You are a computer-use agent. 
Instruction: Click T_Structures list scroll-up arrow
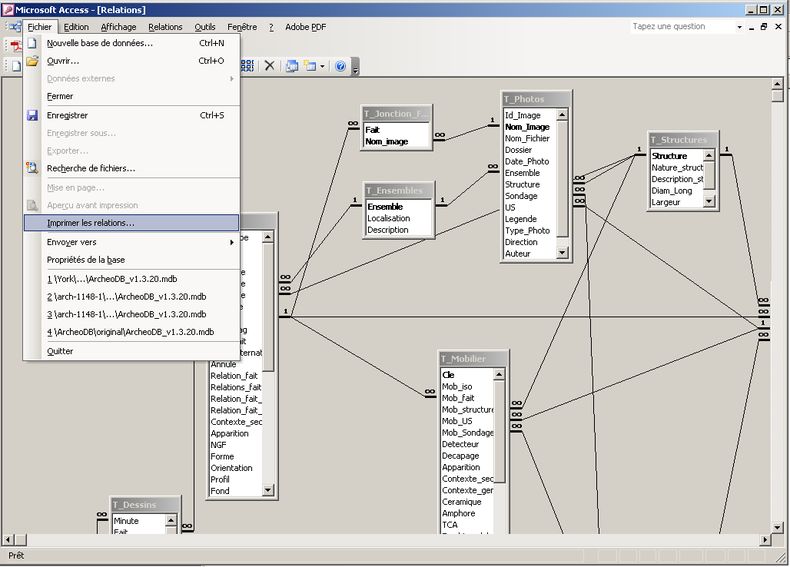click(x=709, y=156)
